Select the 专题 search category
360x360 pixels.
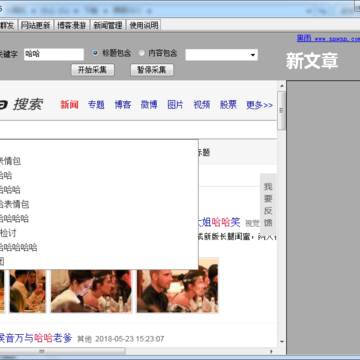[96, 105]
